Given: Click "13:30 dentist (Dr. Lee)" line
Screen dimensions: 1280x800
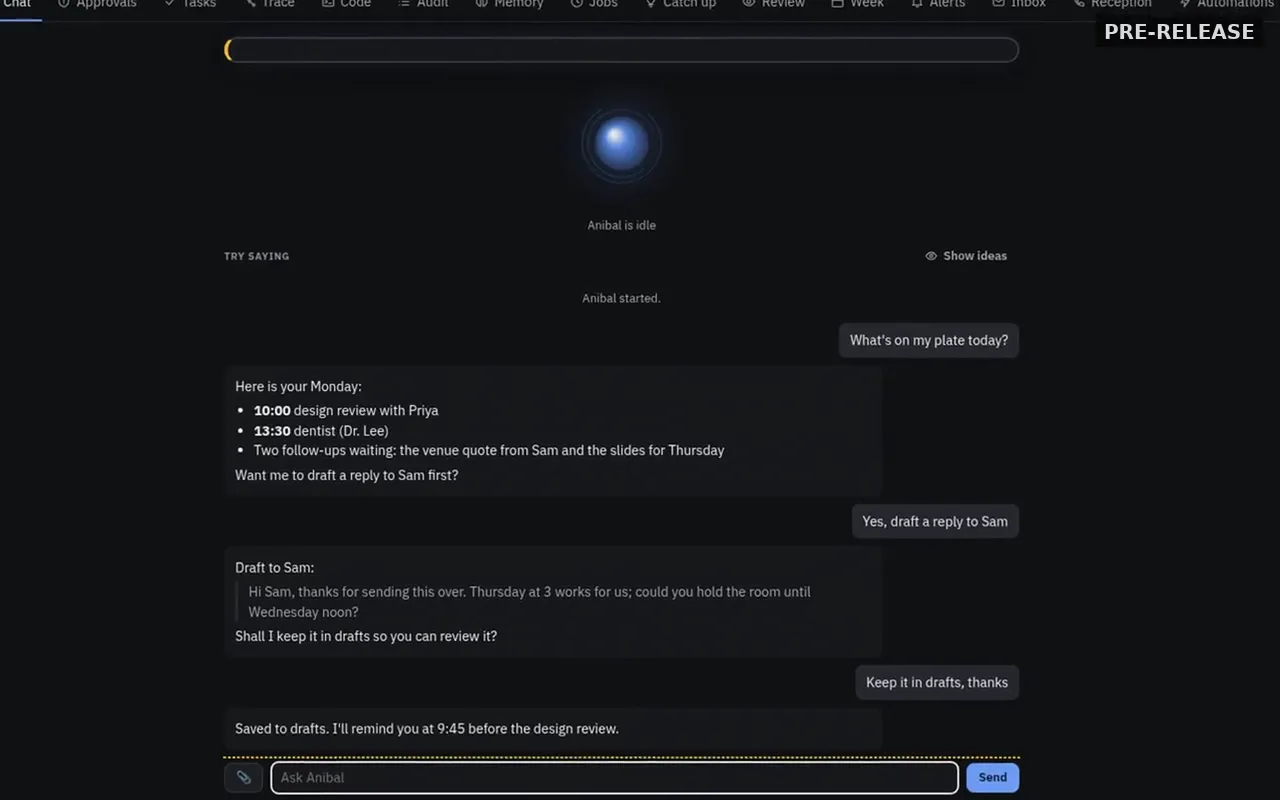Looking at the screenshot, I should coord(321,430).
